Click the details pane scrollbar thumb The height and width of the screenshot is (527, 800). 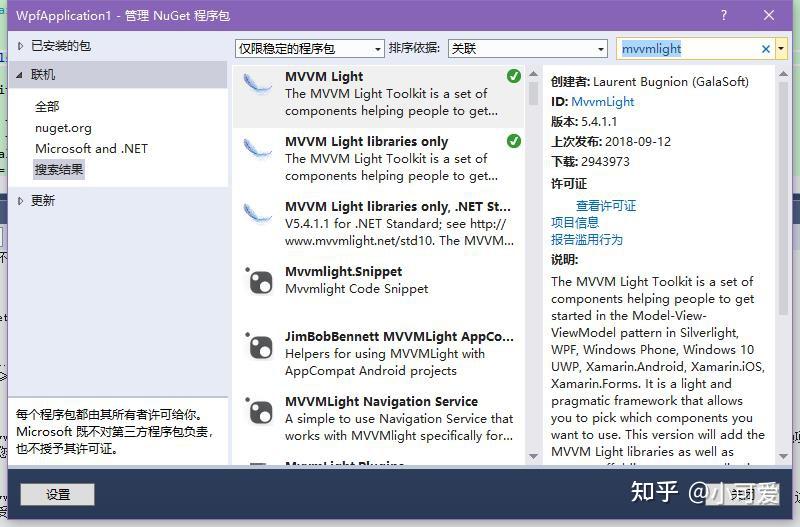click(783, 198)
